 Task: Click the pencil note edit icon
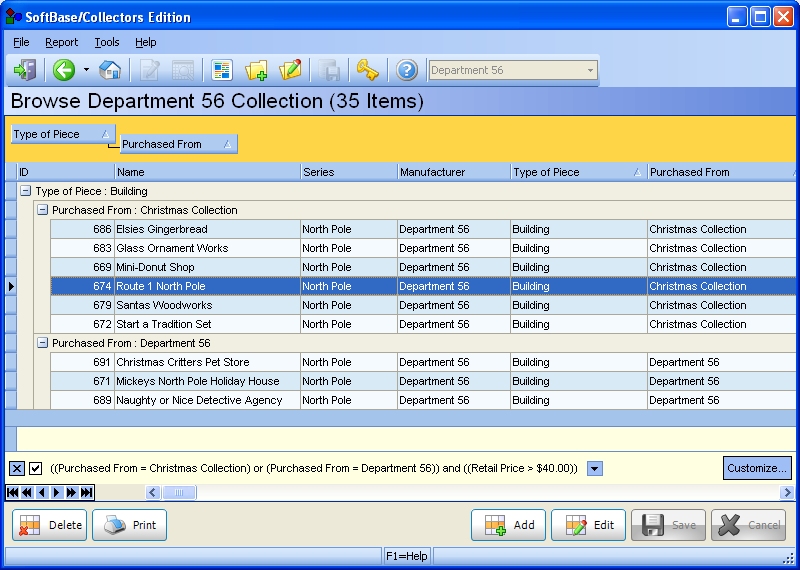click(290, 70)
